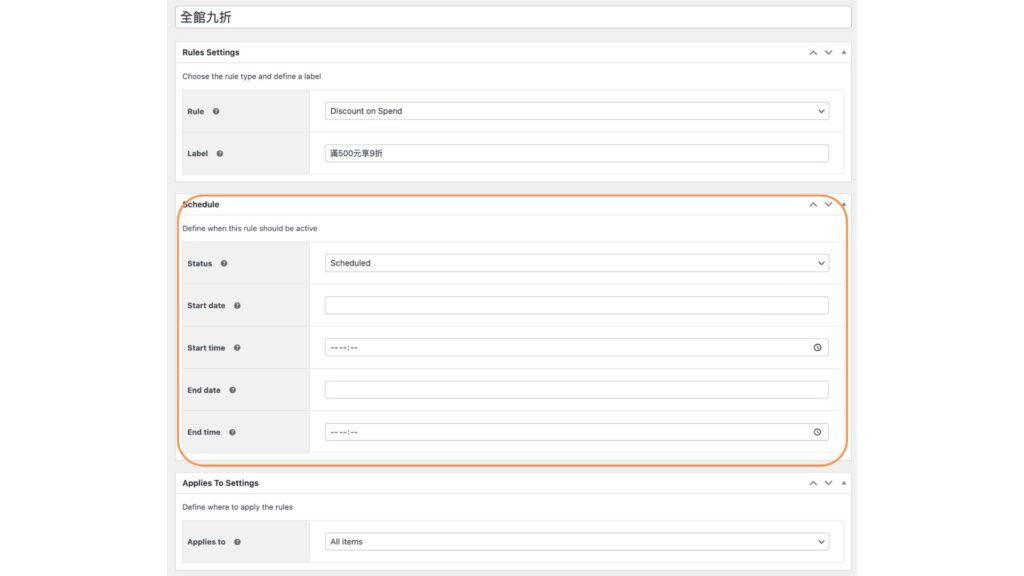Click help icon beside Start date
The image size is (1024, 576).
coord(237,306)
